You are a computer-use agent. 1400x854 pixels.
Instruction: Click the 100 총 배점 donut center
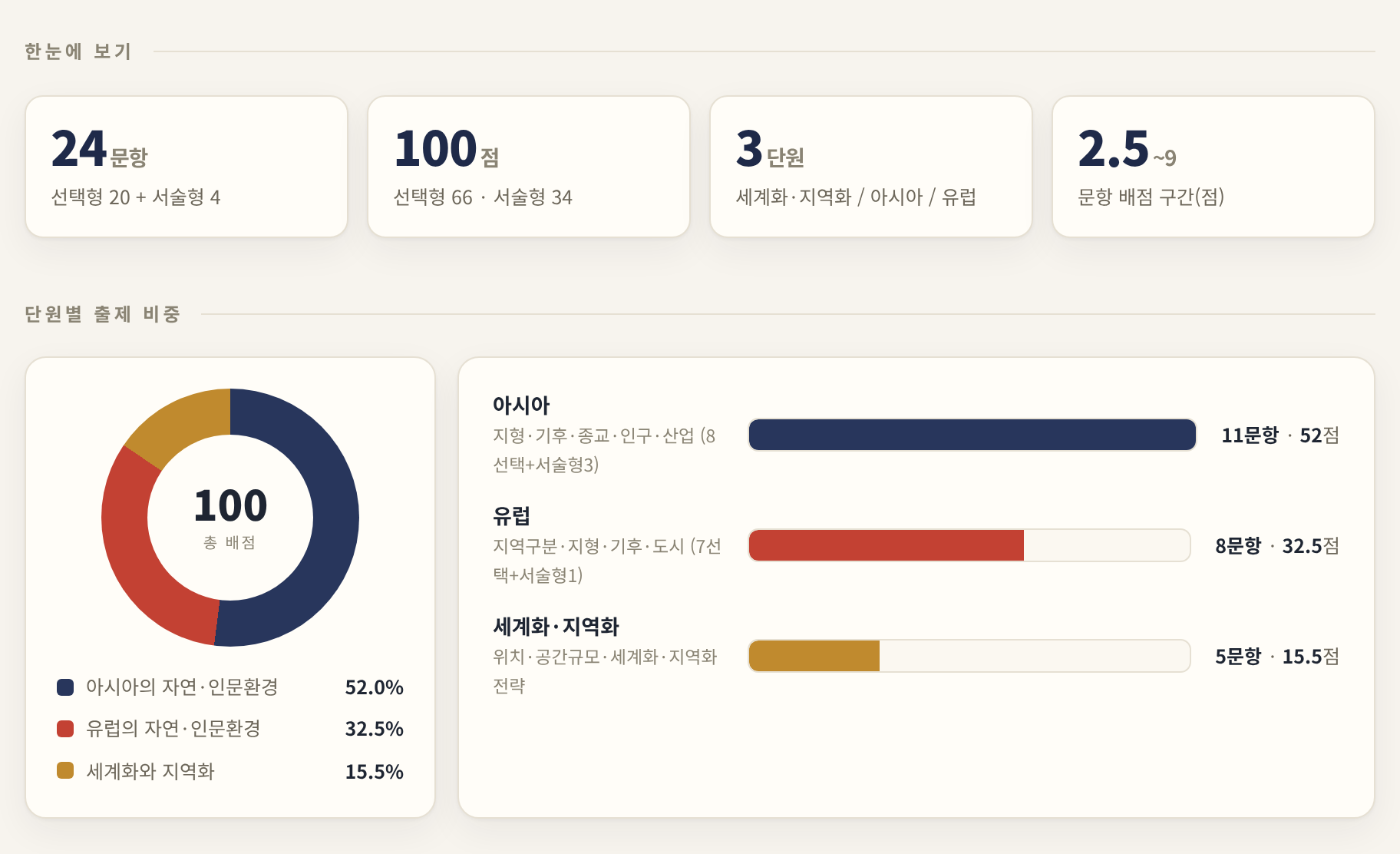tap(230, 518)
